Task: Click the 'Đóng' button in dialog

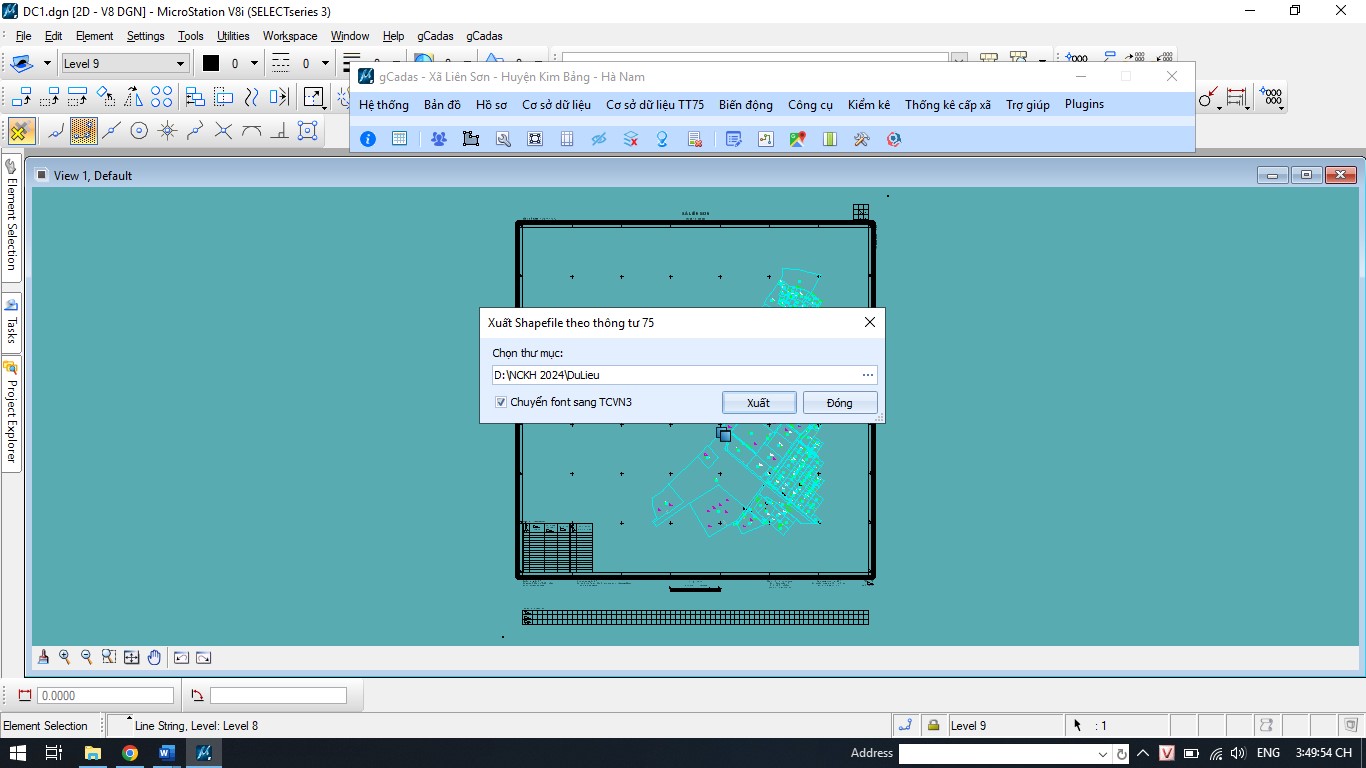Action: pyautogui.click(x=839, y=402)
